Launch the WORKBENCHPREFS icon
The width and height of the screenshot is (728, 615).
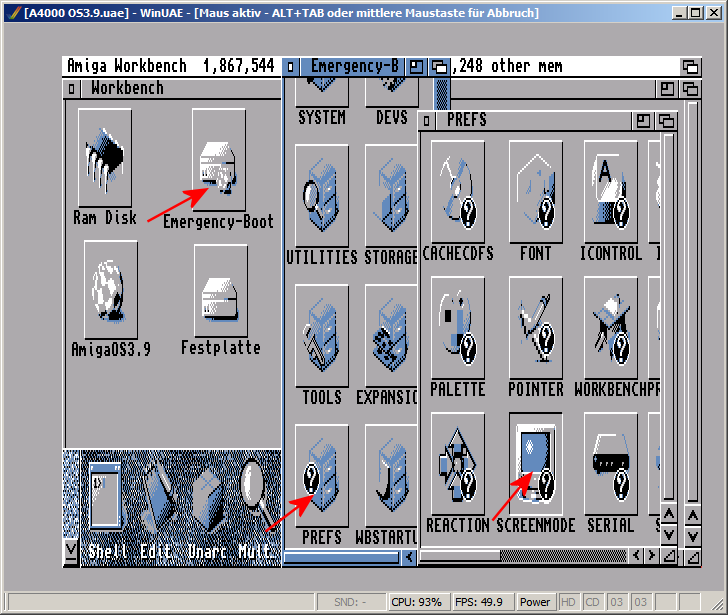point(611,328)
